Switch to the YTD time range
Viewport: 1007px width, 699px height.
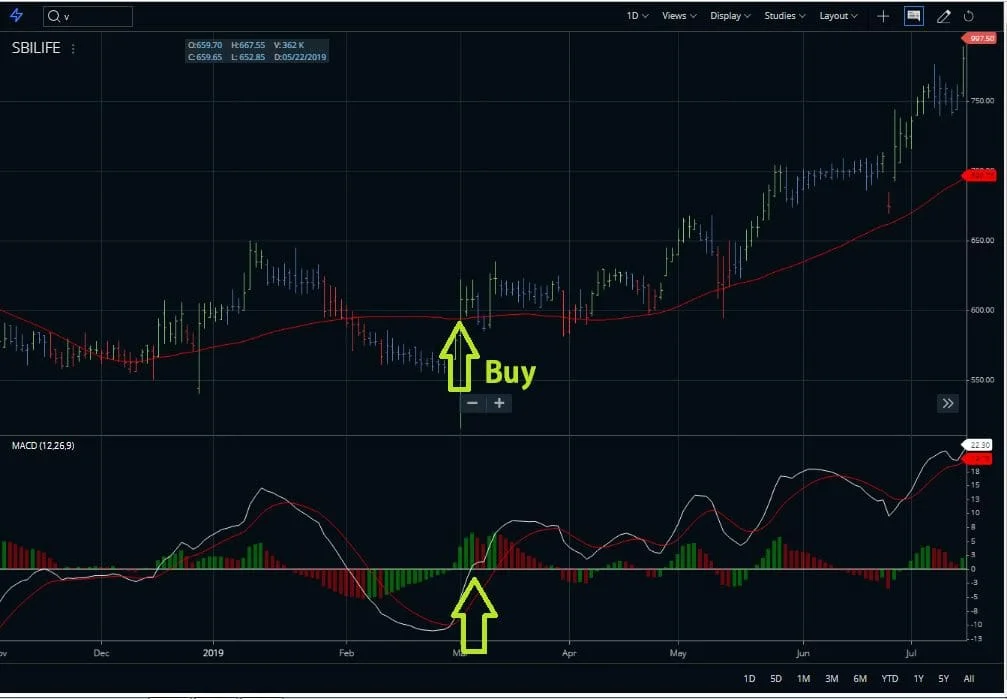[x=888, y=678]
